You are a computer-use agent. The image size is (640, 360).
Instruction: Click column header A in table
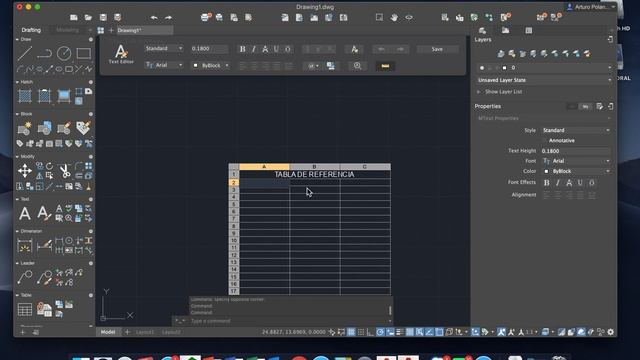[x=264, y=167]
